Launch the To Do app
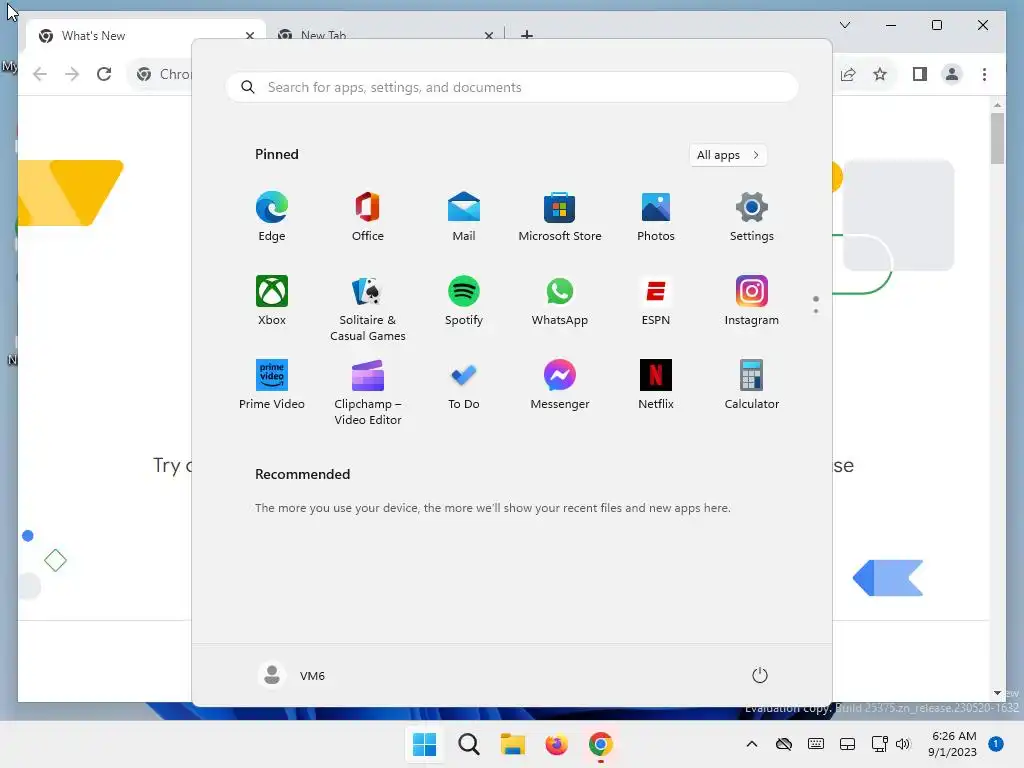Image resolution: width=1024 pixels, height=768 pixels. pos(464,384)
